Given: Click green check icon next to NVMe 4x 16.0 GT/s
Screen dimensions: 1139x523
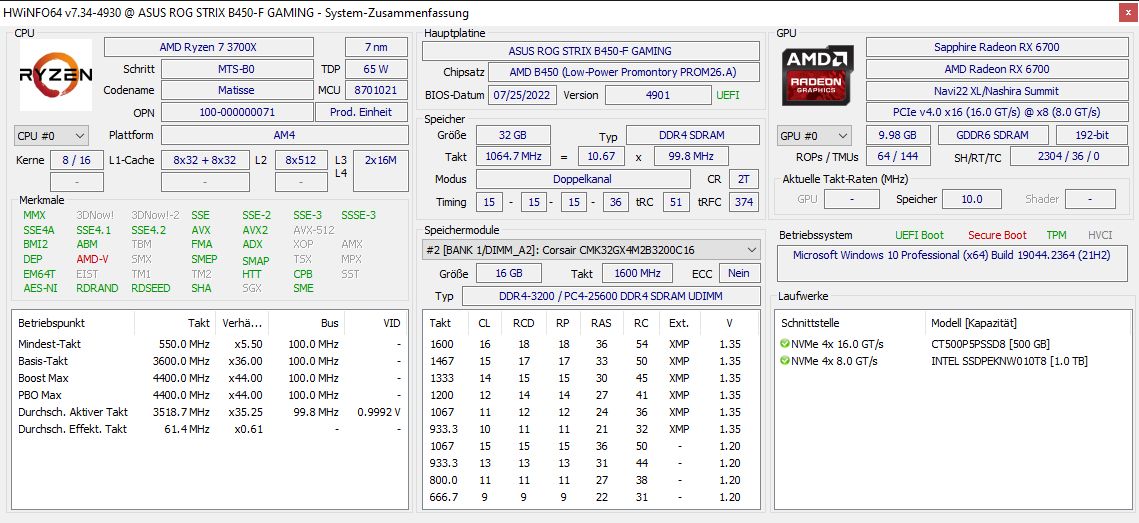Looking at the screenshot, I should click(785, 344).
